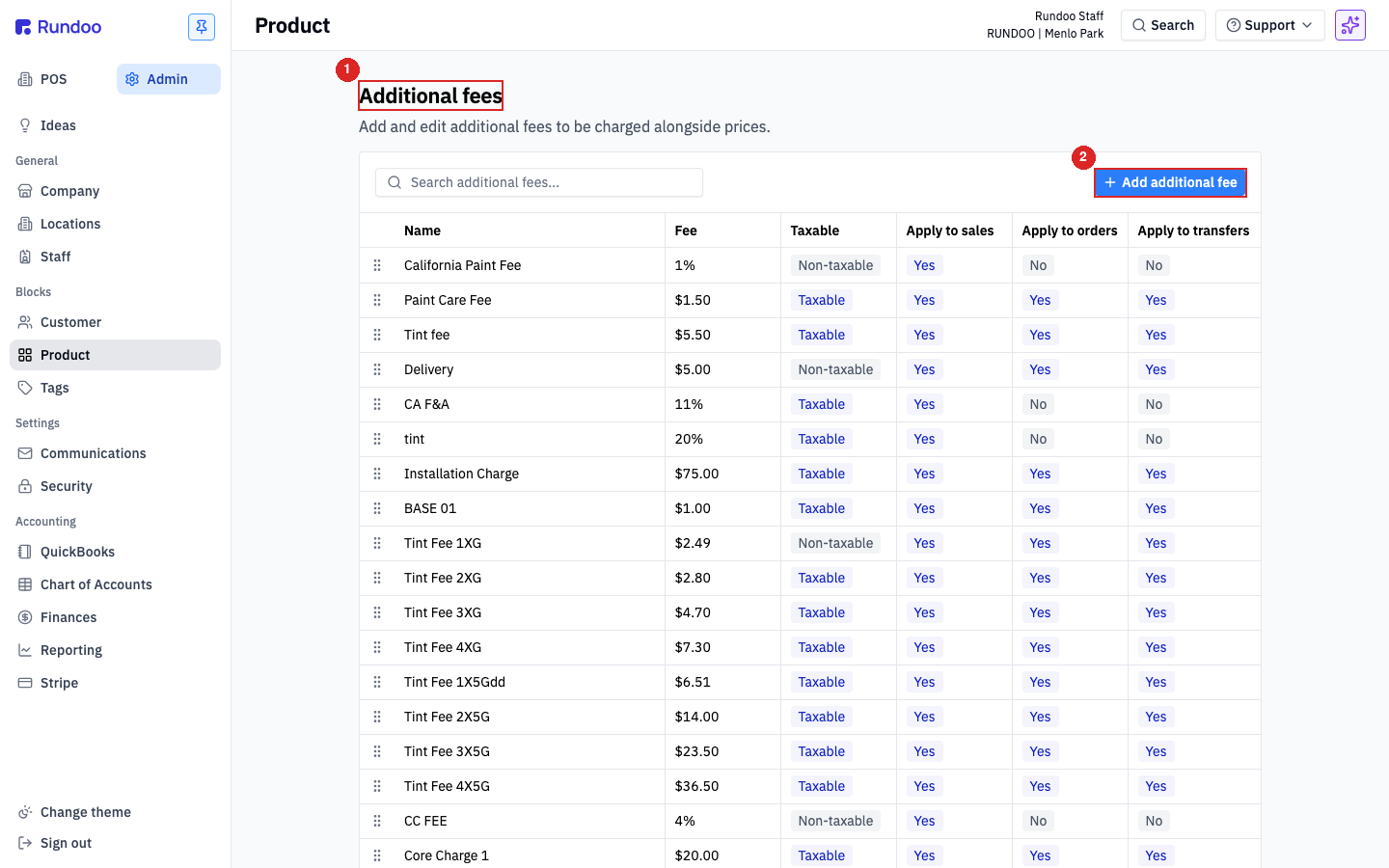Click the Rundoo logo
Image resolution: width=1389 pixels, height=868 pixels.
point(58,27)
